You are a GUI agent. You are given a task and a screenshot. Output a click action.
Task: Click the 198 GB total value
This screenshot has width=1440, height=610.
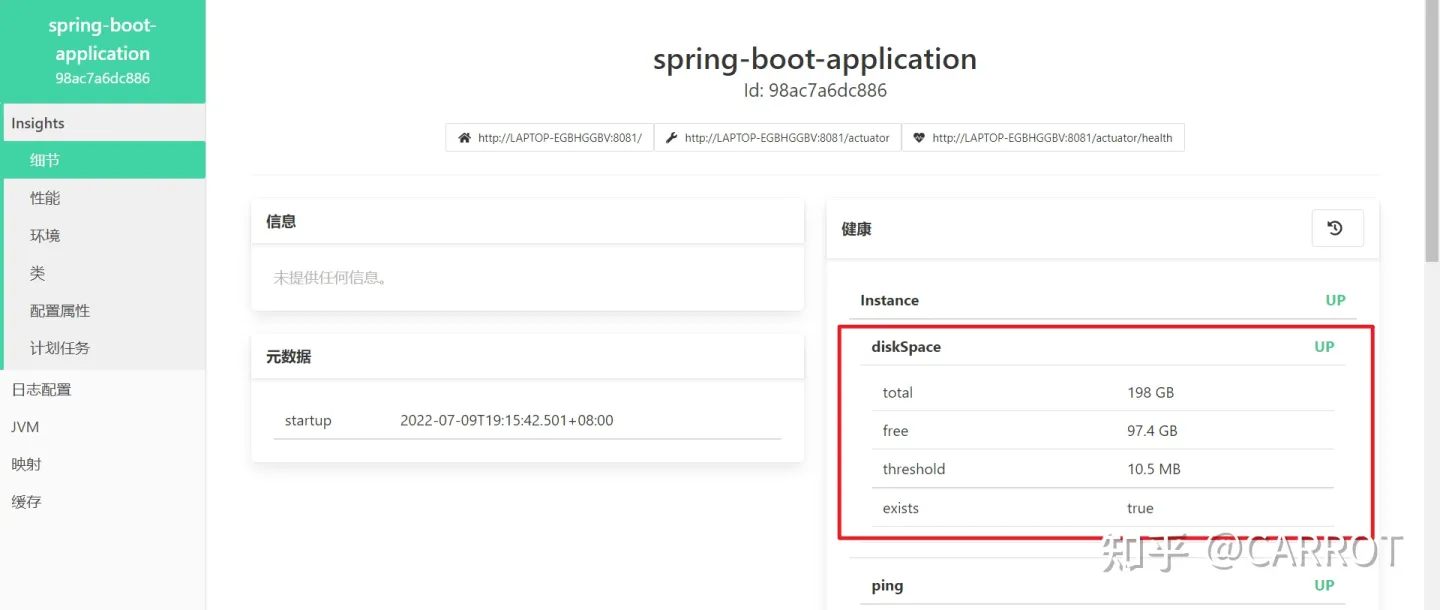point(1150,392)
